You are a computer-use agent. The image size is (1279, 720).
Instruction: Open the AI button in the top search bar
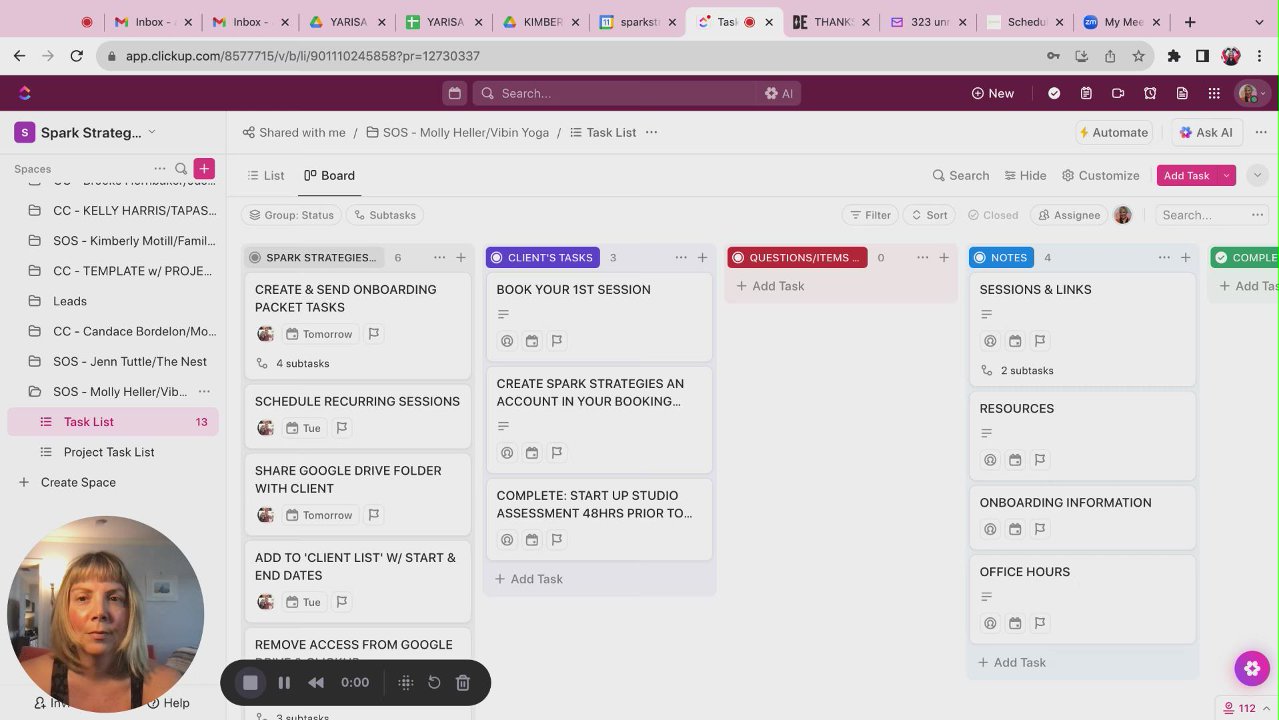[779, 93]
